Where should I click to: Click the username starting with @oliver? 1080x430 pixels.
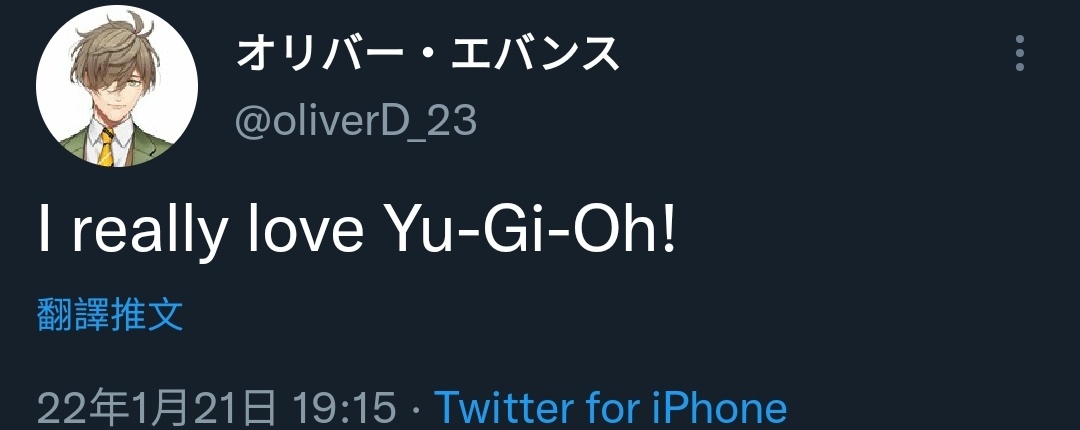[x=355, y=121]
